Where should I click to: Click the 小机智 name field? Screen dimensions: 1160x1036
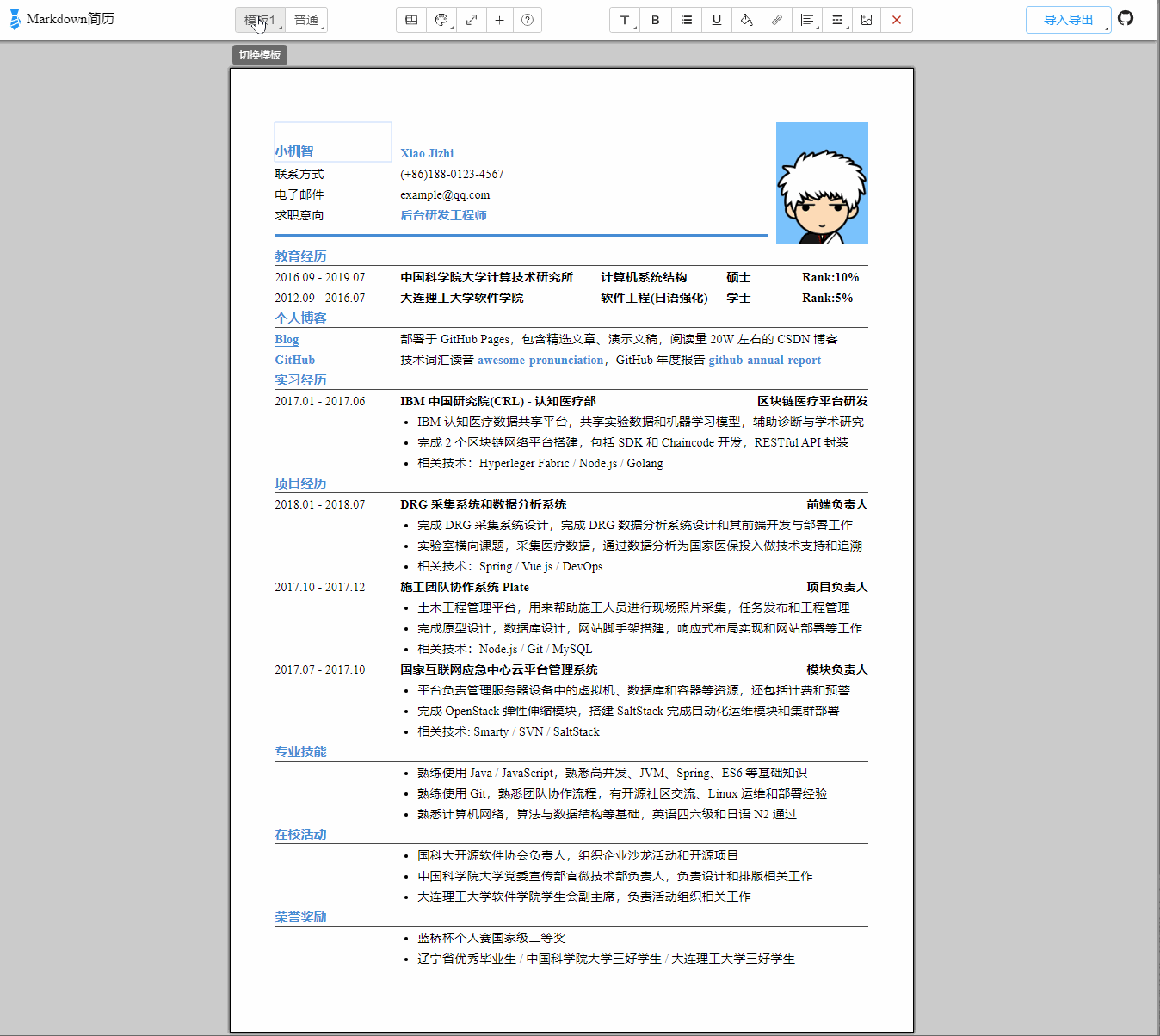coord(333,142)
